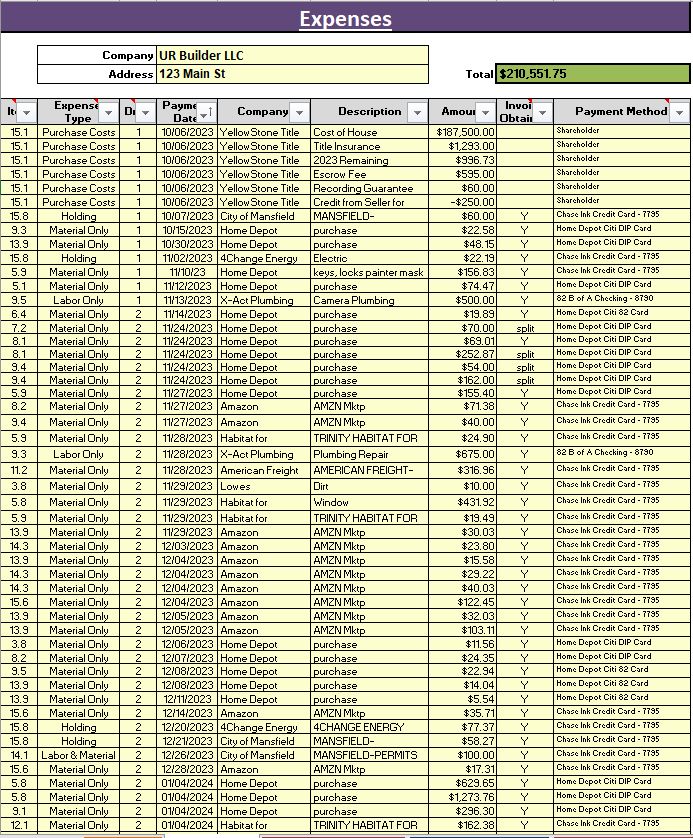Select the Labor & Material expense type cell
Image resolution: width=693 pixels, height=838 pixels.
click(x=79, y=755)
